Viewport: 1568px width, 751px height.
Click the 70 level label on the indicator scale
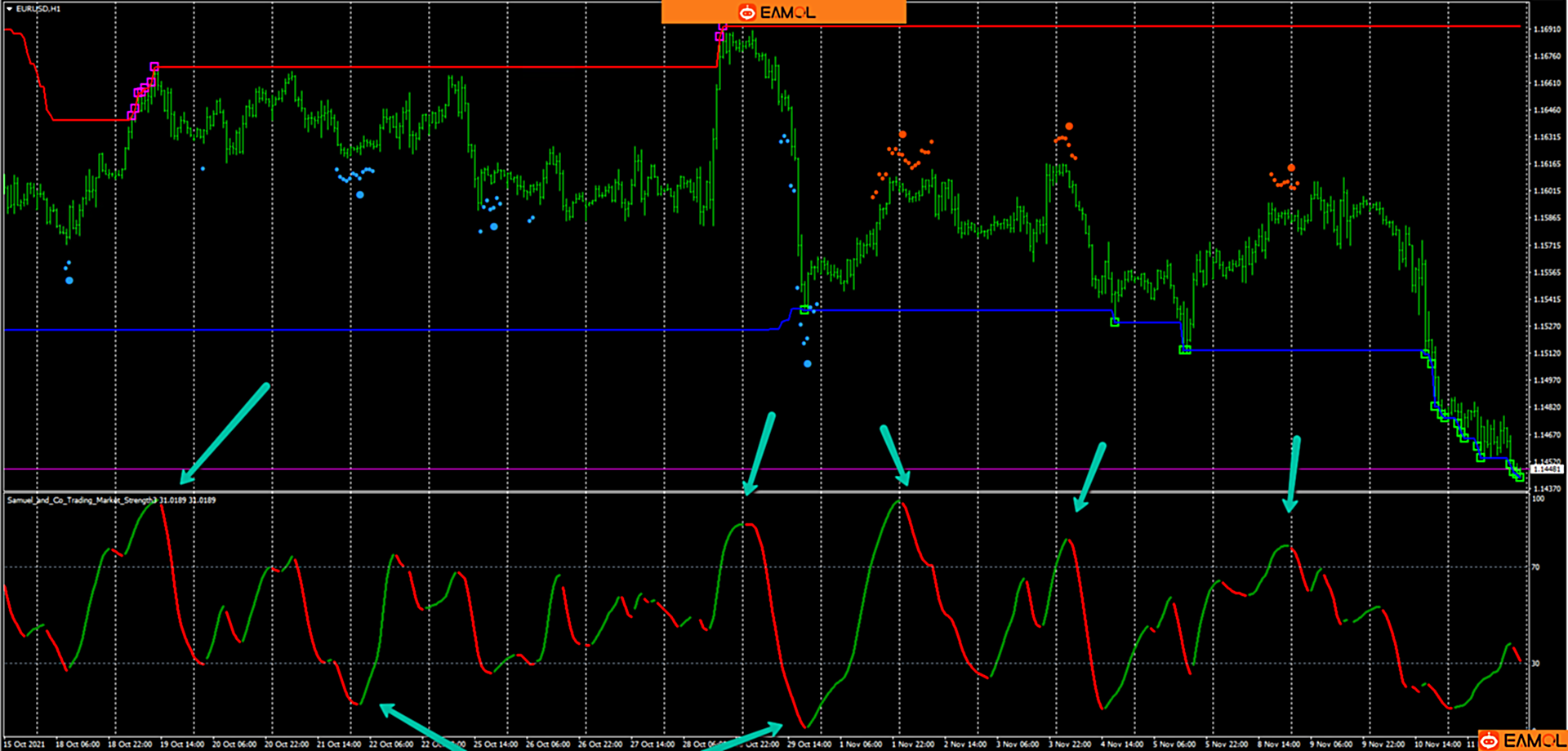[x=1535, y=567]
